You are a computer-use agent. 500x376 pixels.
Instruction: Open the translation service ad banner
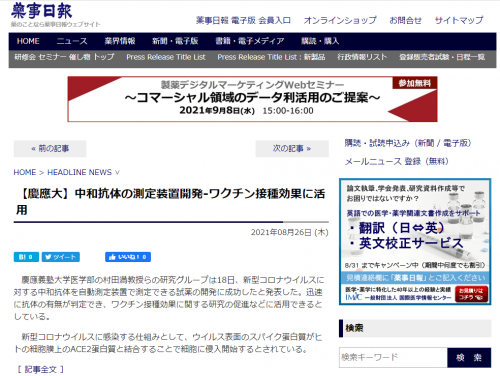(415, 242)
